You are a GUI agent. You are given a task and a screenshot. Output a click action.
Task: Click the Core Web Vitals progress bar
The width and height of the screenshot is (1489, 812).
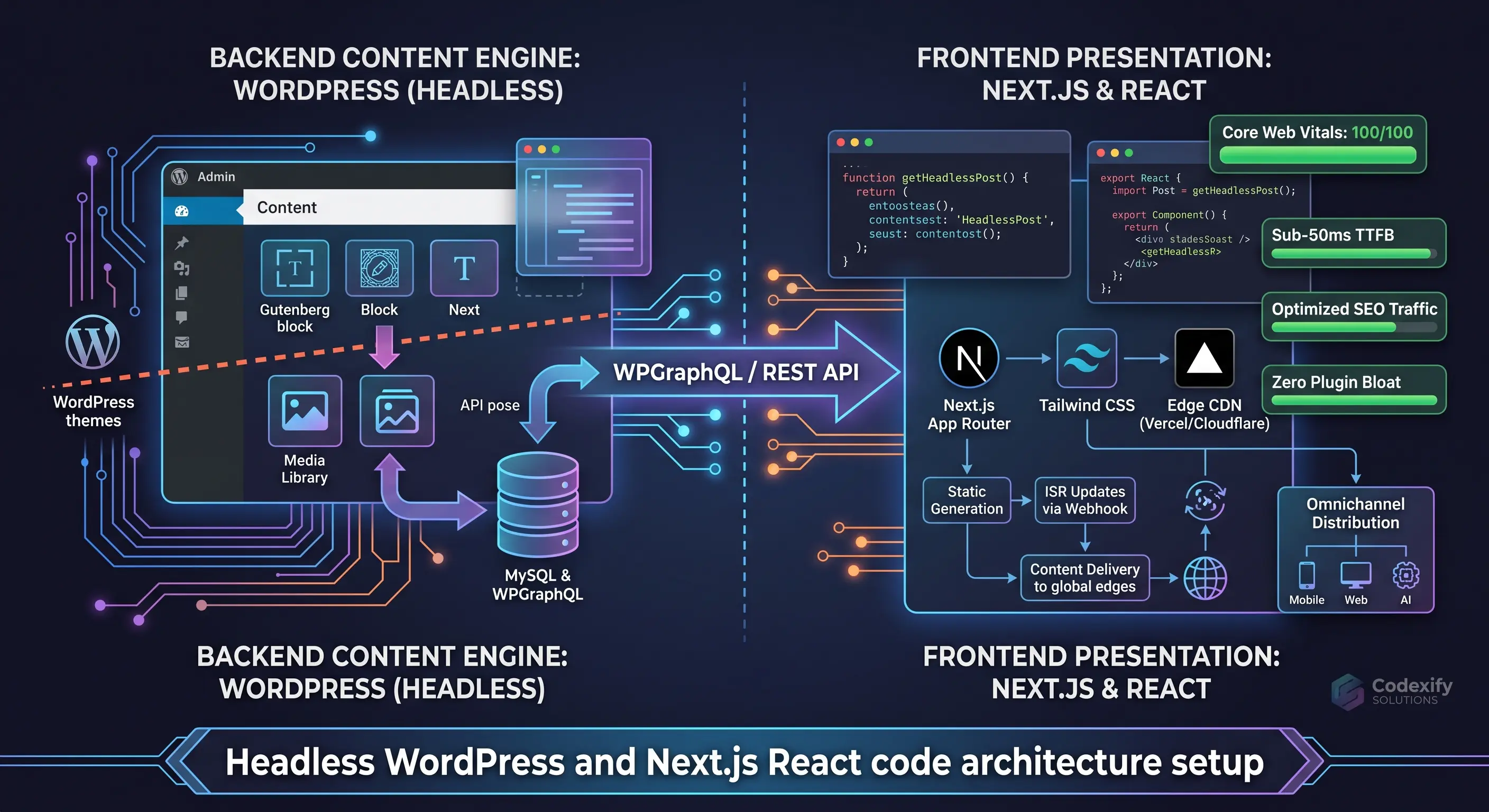[1318, 155]
